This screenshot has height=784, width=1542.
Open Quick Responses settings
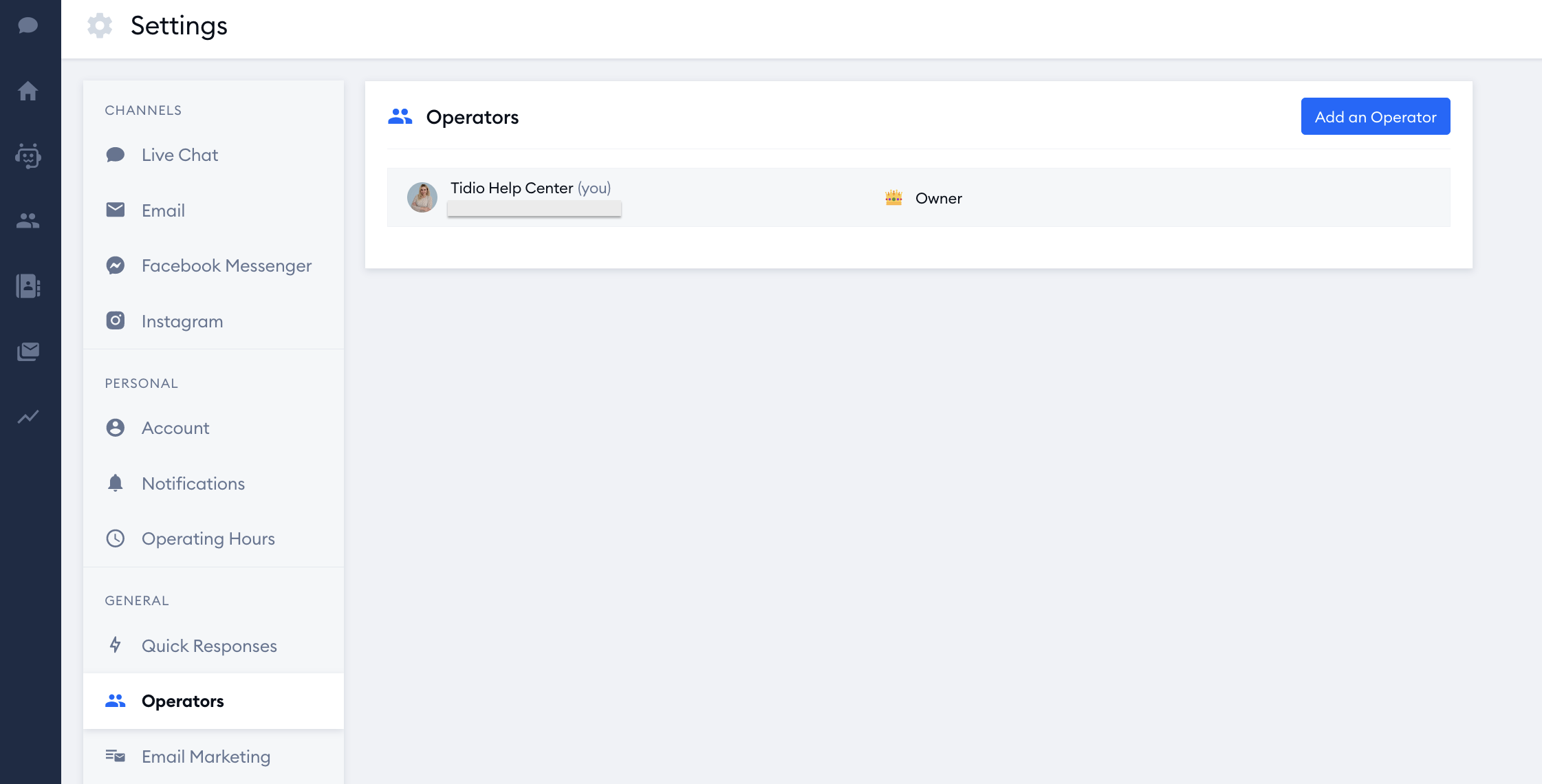(213, 645)
